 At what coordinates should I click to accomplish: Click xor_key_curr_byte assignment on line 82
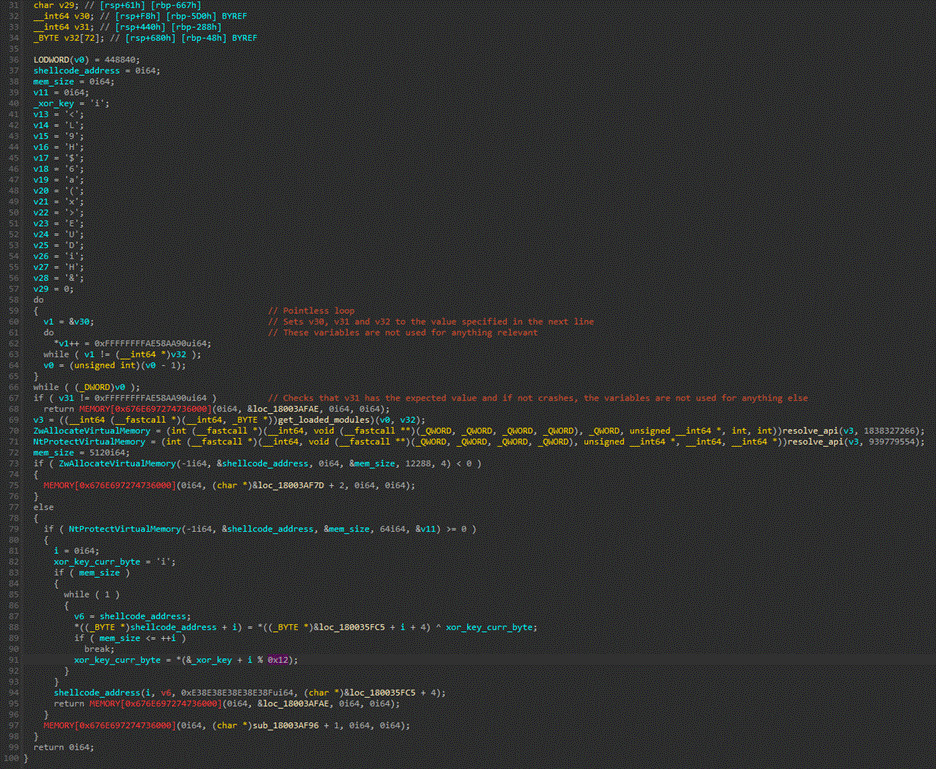tap(115, 562)
